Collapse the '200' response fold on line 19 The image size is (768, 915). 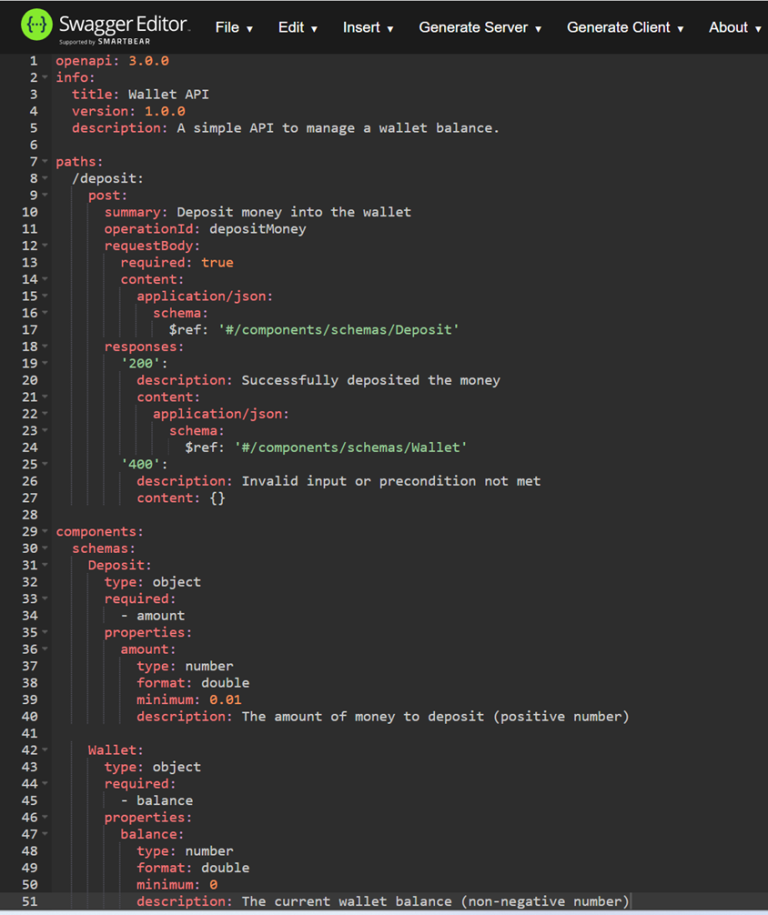[45, 364]
